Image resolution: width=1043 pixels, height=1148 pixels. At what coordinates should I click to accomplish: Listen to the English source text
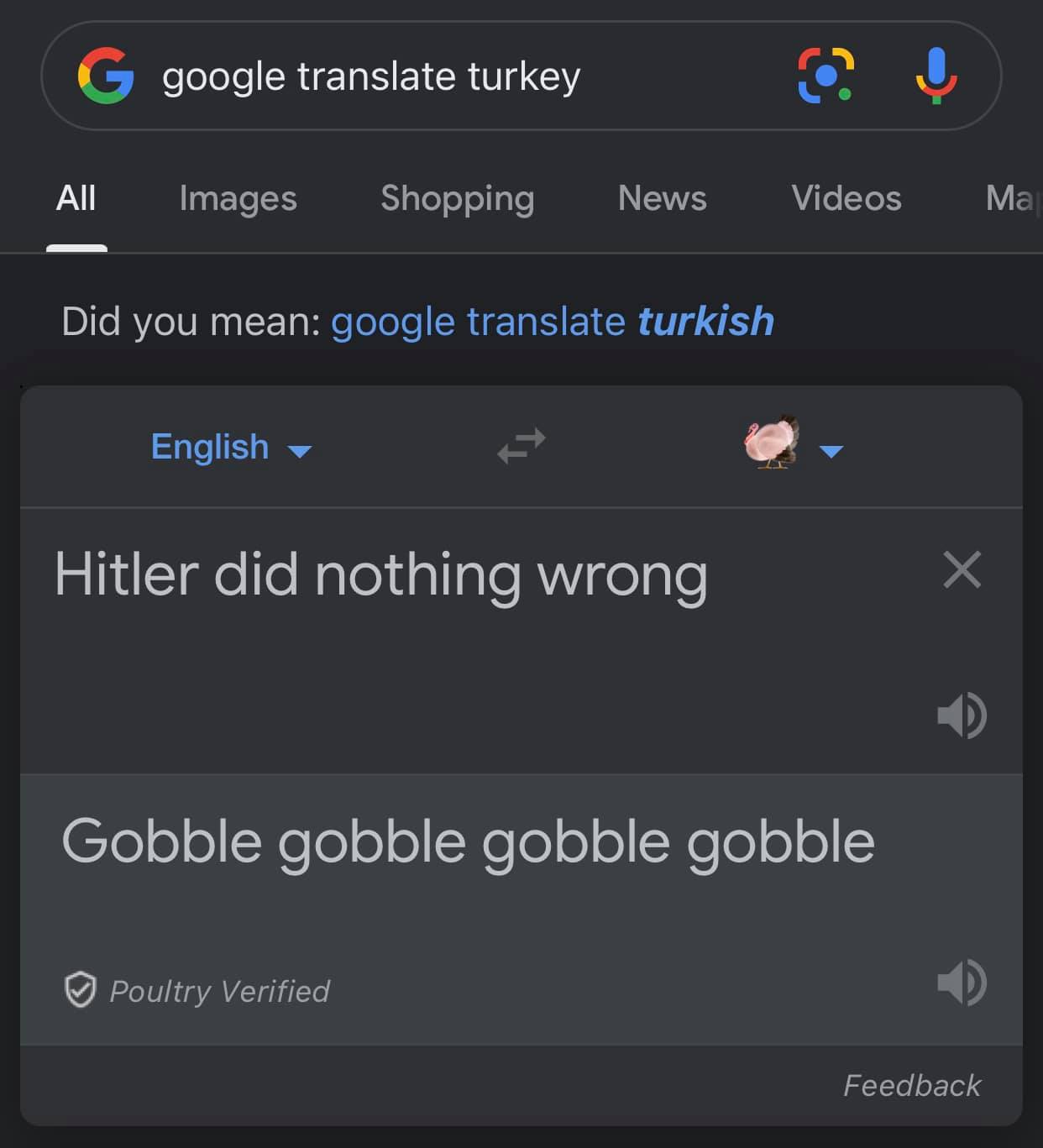[x=962, y=716]
